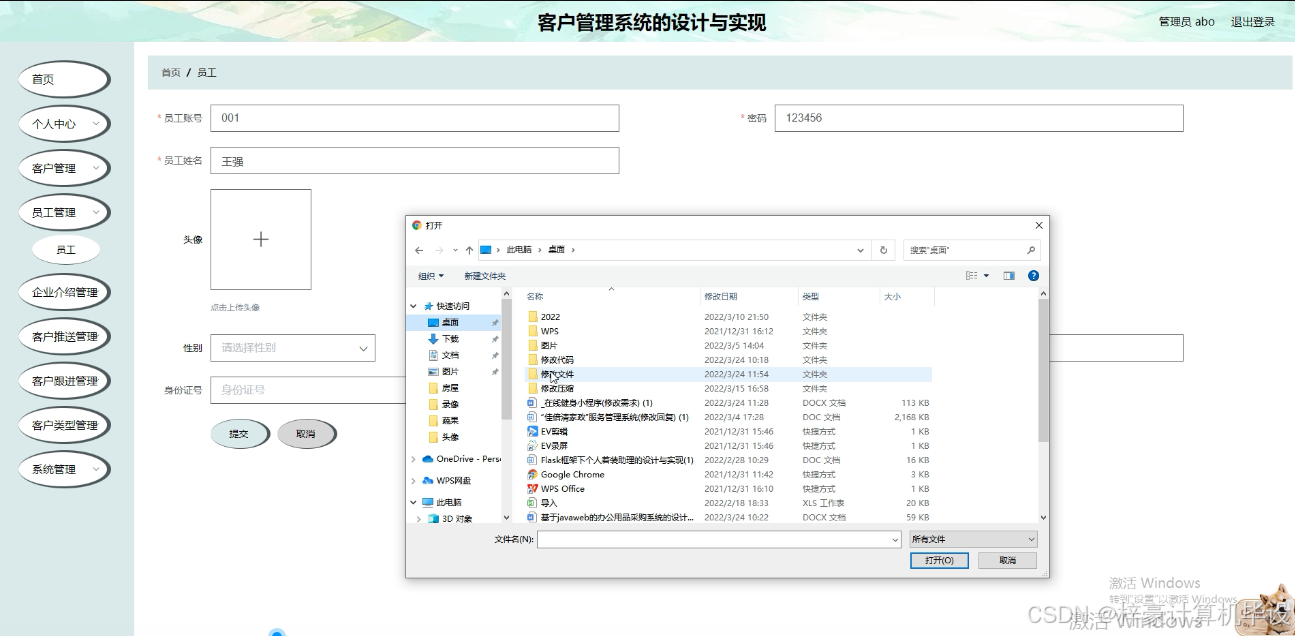This screenshot has width=1295, height=636.
Task: Select the Google Chrome shortcut in the file list
Action: point(573,474)
